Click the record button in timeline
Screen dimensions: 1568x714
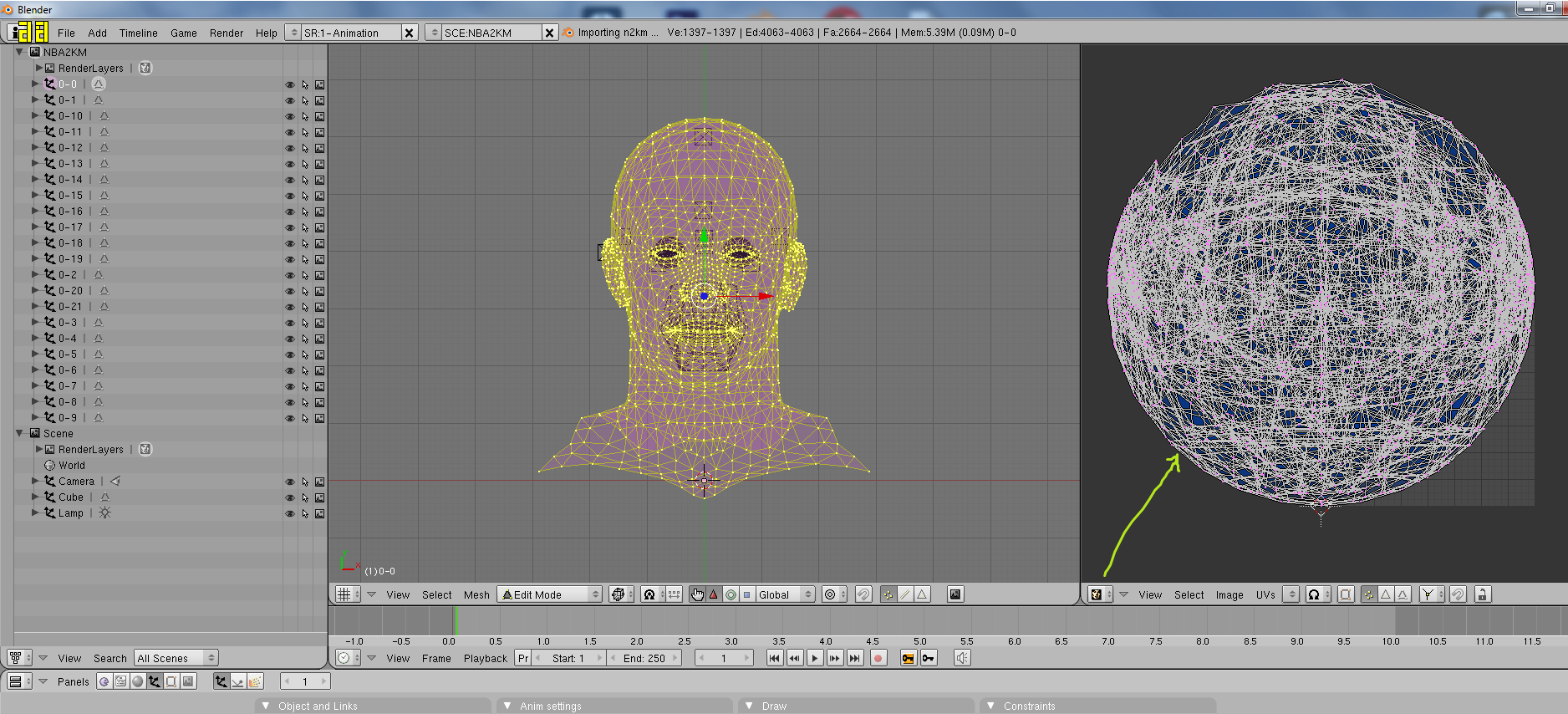[x=878, y=658]
